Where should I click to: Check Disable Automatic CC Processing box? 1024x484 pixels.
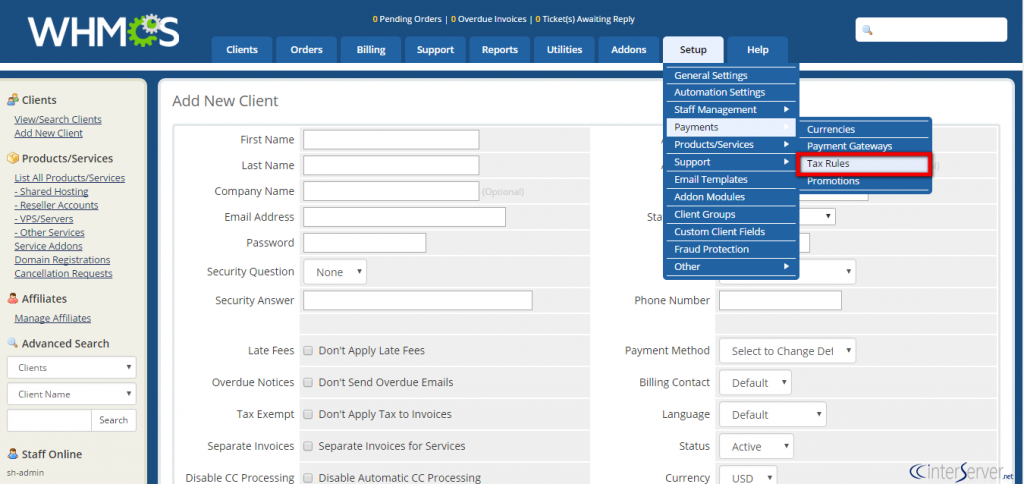coord(308,478)
